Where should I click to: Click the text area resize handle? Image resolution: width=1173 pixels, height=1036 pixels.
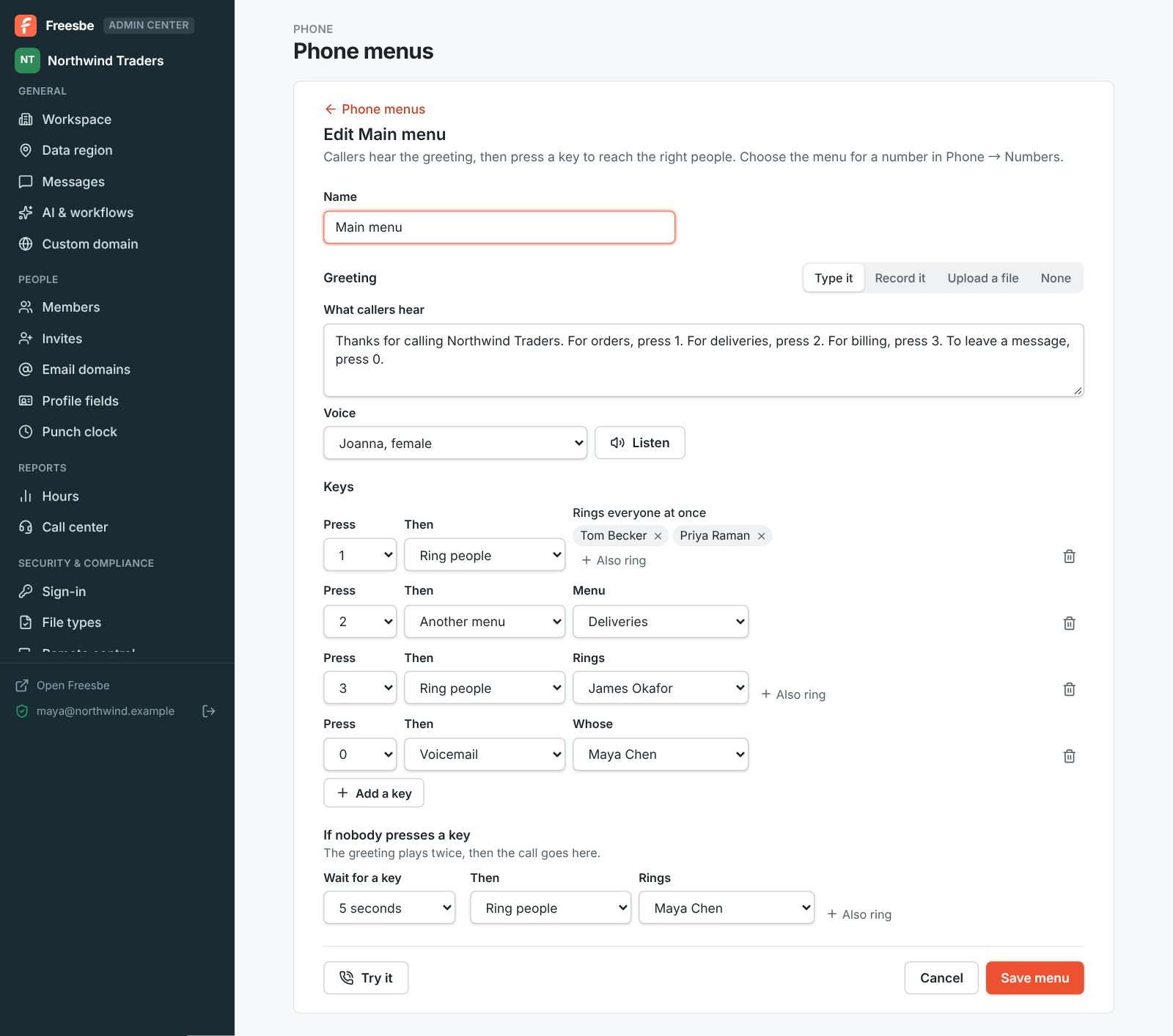1078,391
